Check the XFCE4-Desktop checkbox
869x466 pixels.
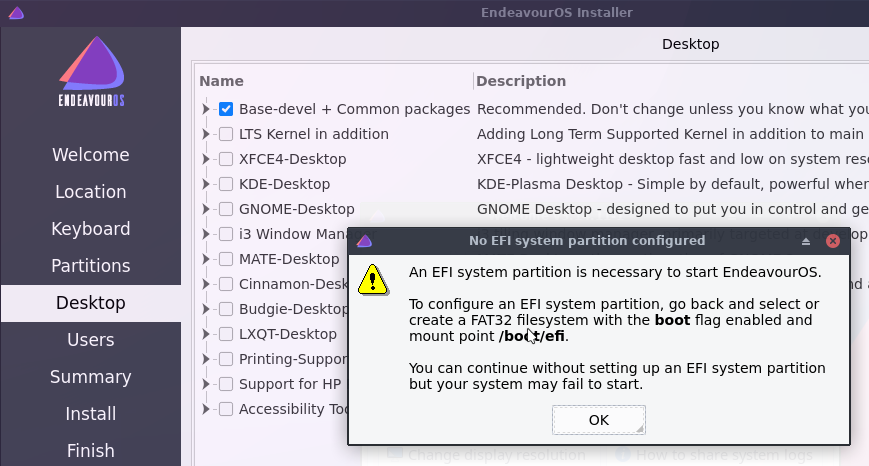tap(226, 159)
